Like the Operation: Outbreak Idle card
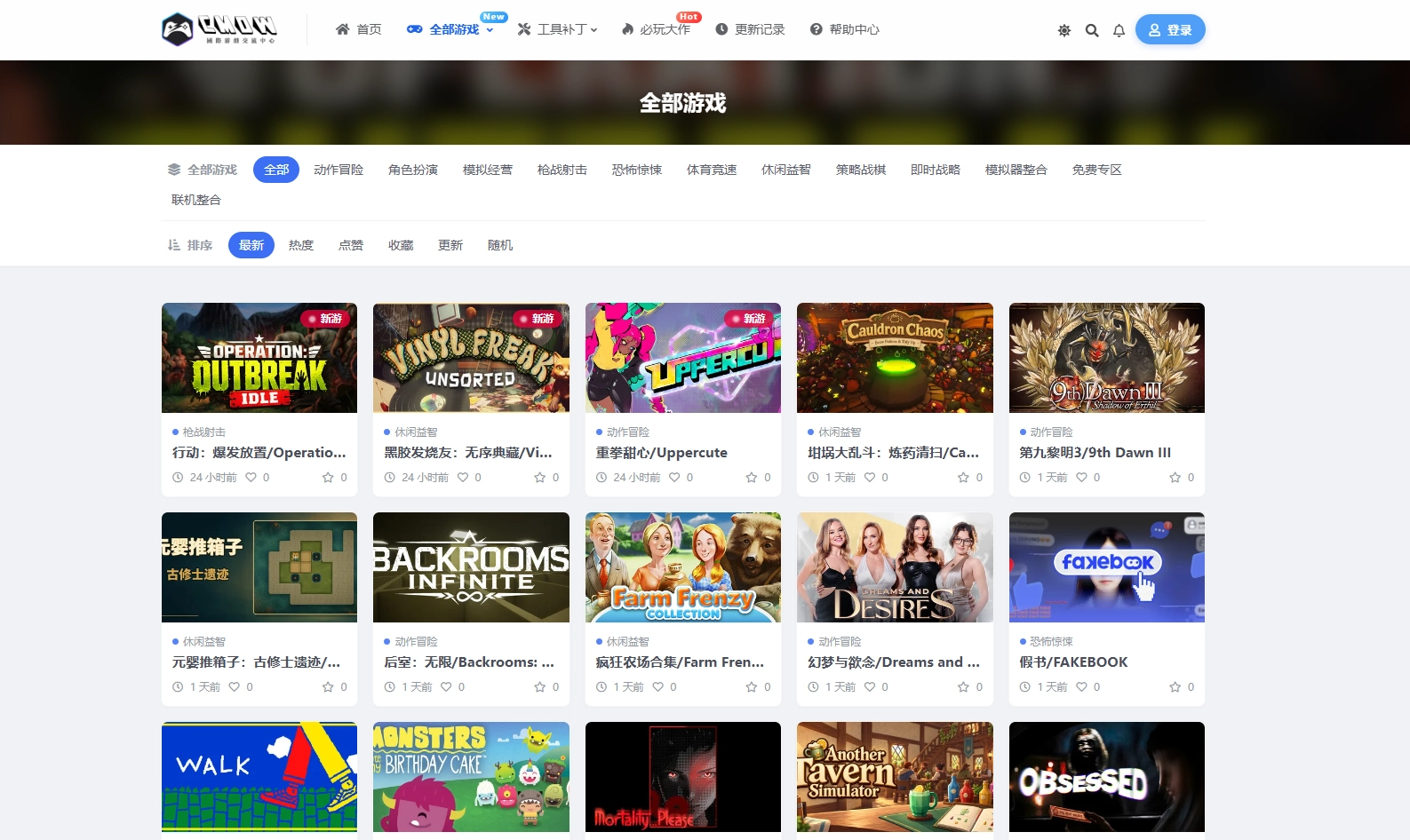 (x=251, y=478)
